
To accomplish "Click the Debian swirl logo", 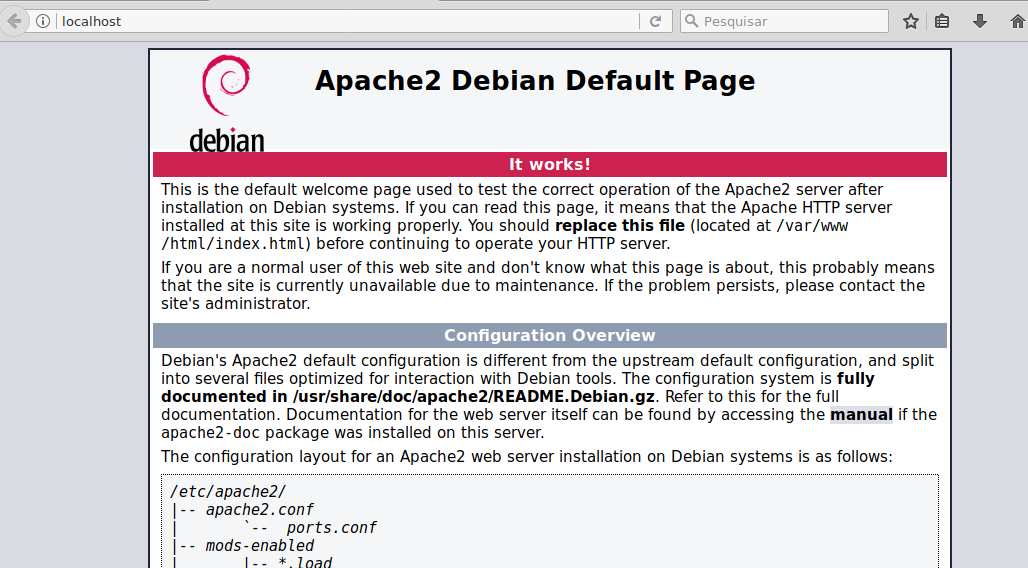I will coord(226,85).
